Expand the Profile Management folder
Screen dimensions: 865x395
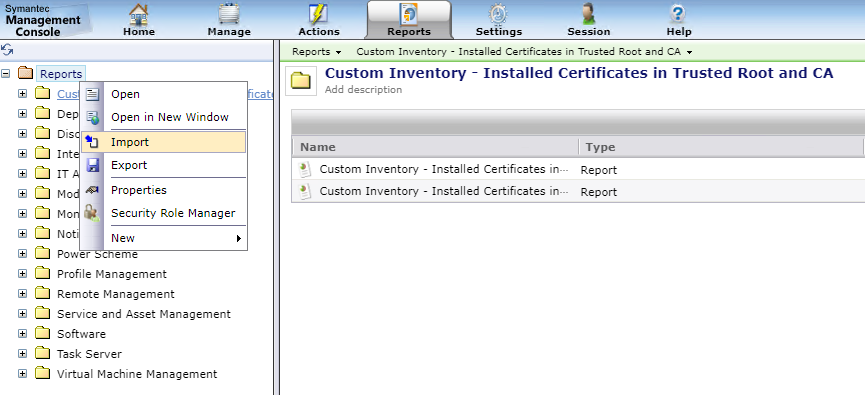click(x=22, y=274)
